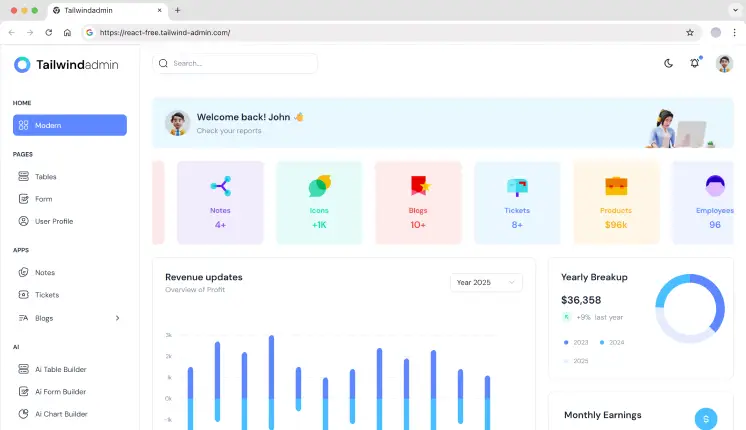Click the Monthly Earnings dollar icon
Screen dimensions: 746x430
(x=706, y=419)
